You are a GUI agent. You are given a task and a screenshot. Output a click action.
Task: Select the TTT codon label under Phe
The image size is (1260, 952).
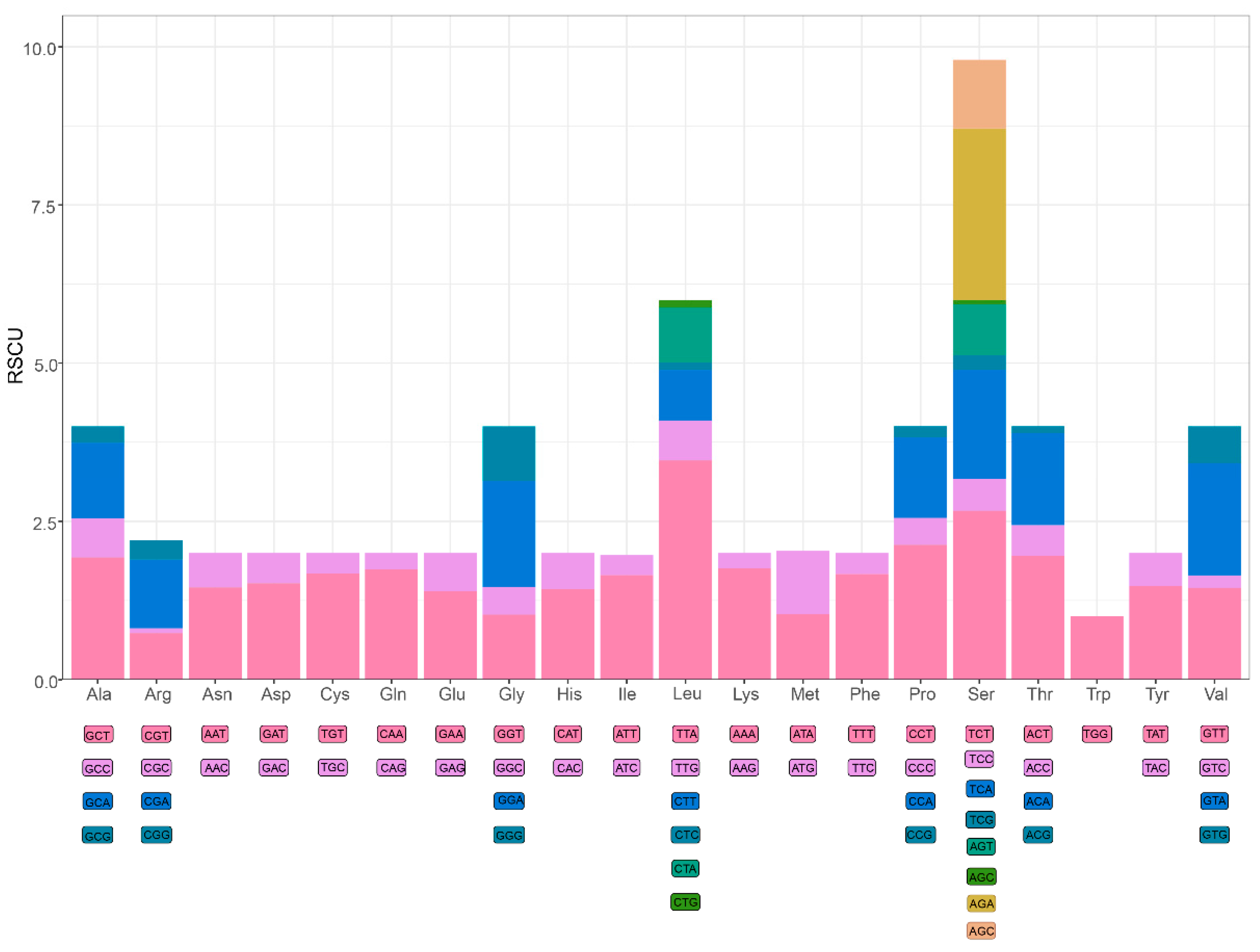862,734
